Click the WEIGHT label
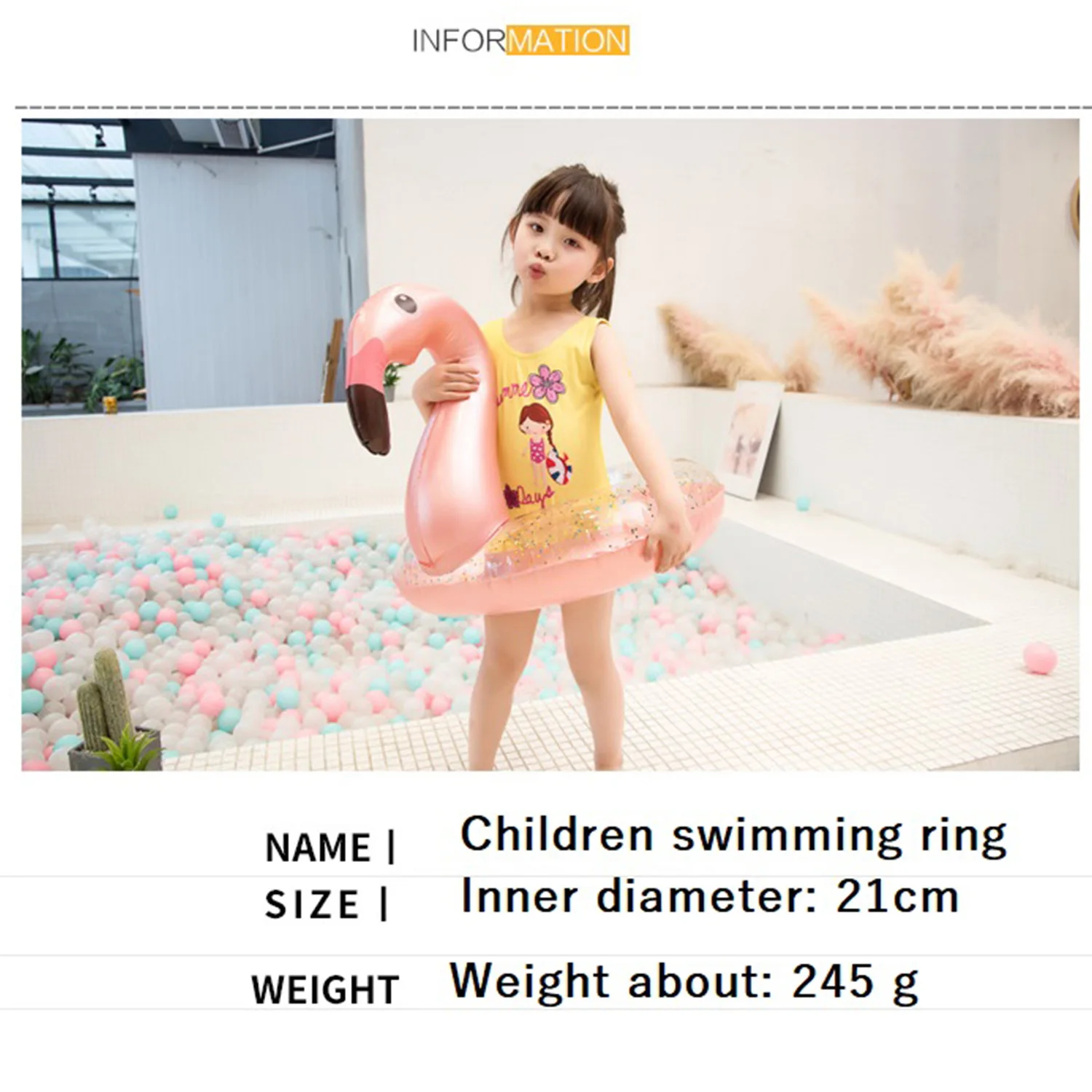Viewport: 1092px width, 1092px height. [325, 989]
